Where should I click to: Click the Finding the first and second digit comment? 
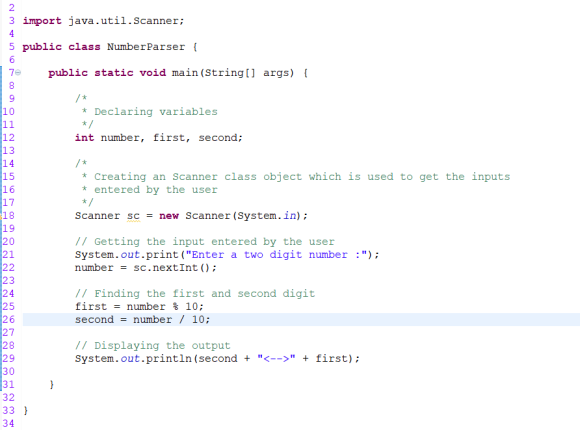[x=195, y=294]
